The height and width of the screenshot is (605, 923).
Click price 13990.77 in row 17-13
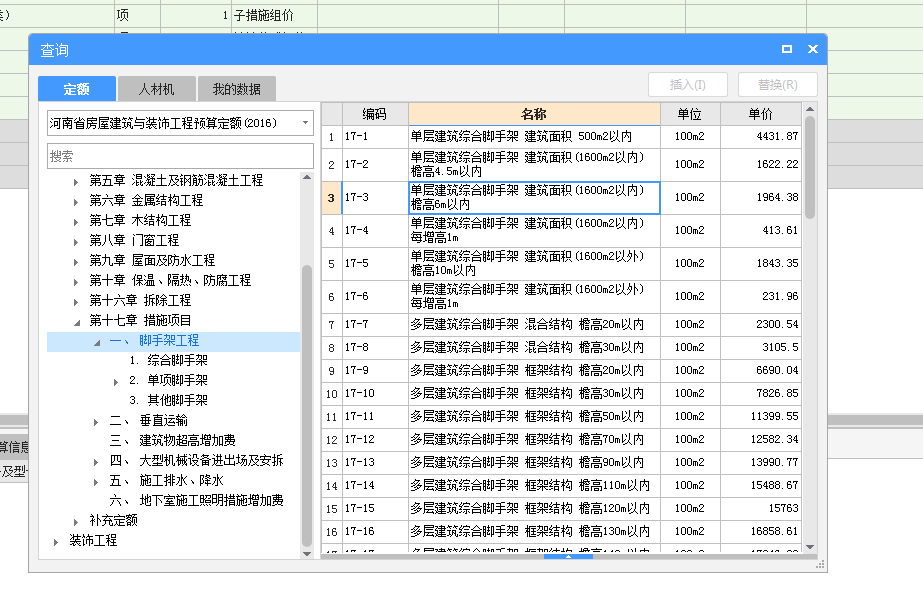761,462
